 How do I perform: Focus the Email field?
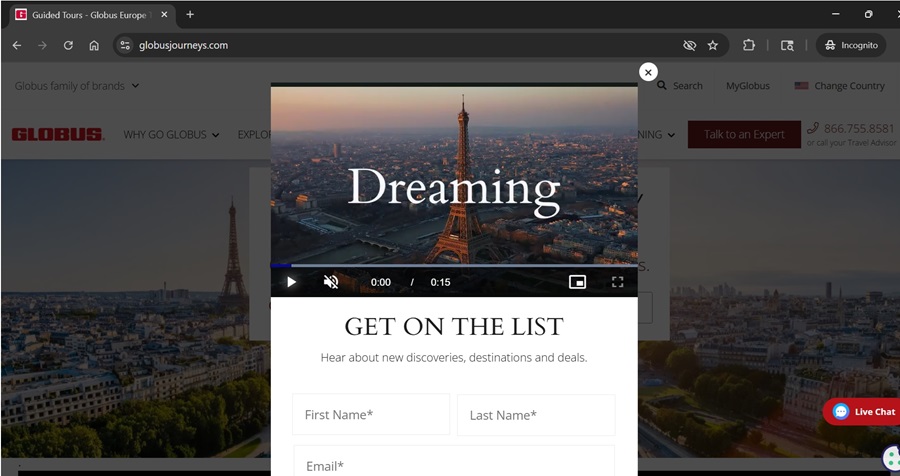click(x=454, y=461)
